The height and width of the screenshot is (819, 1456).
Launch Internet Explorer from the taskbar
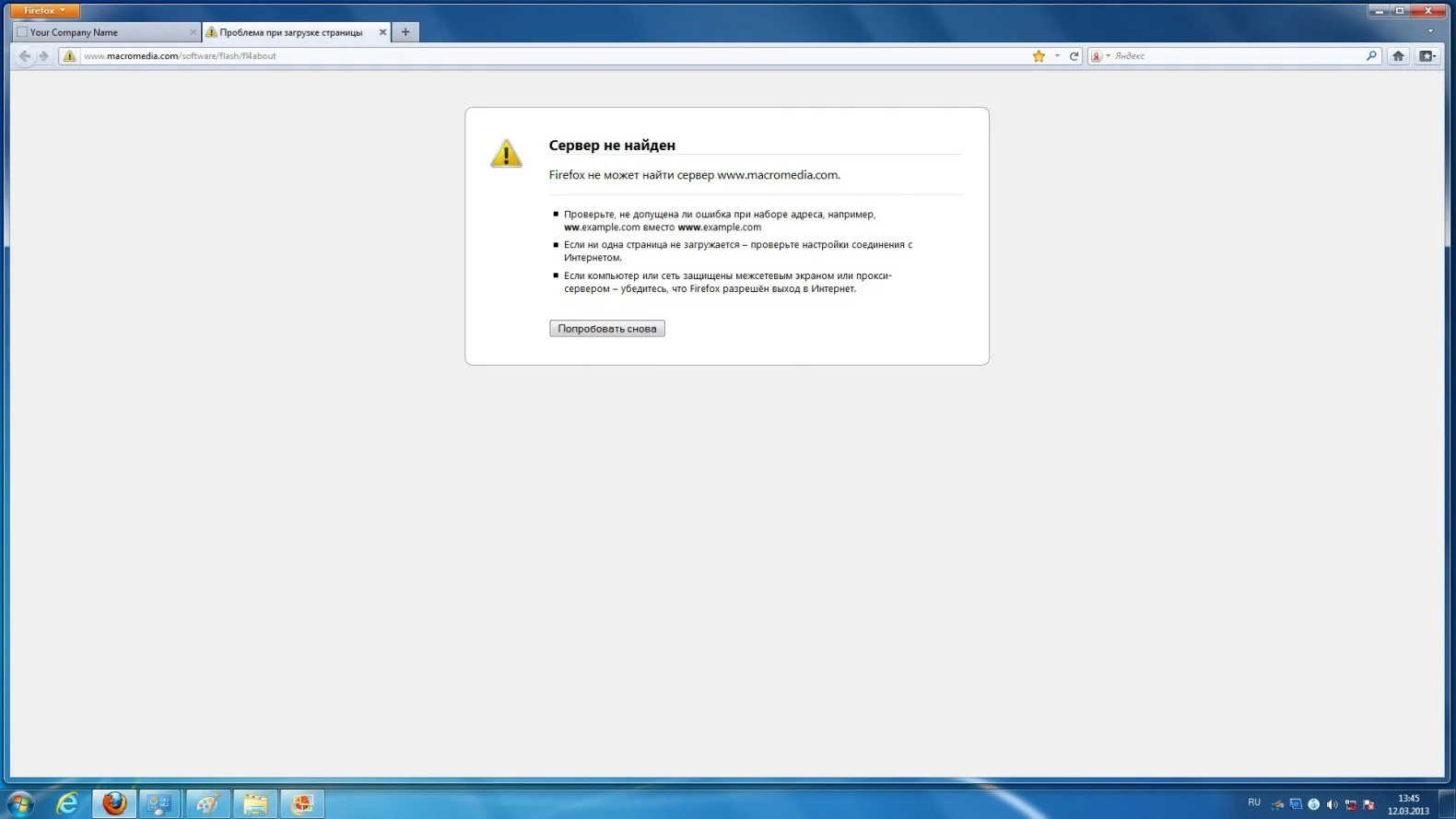67,803
